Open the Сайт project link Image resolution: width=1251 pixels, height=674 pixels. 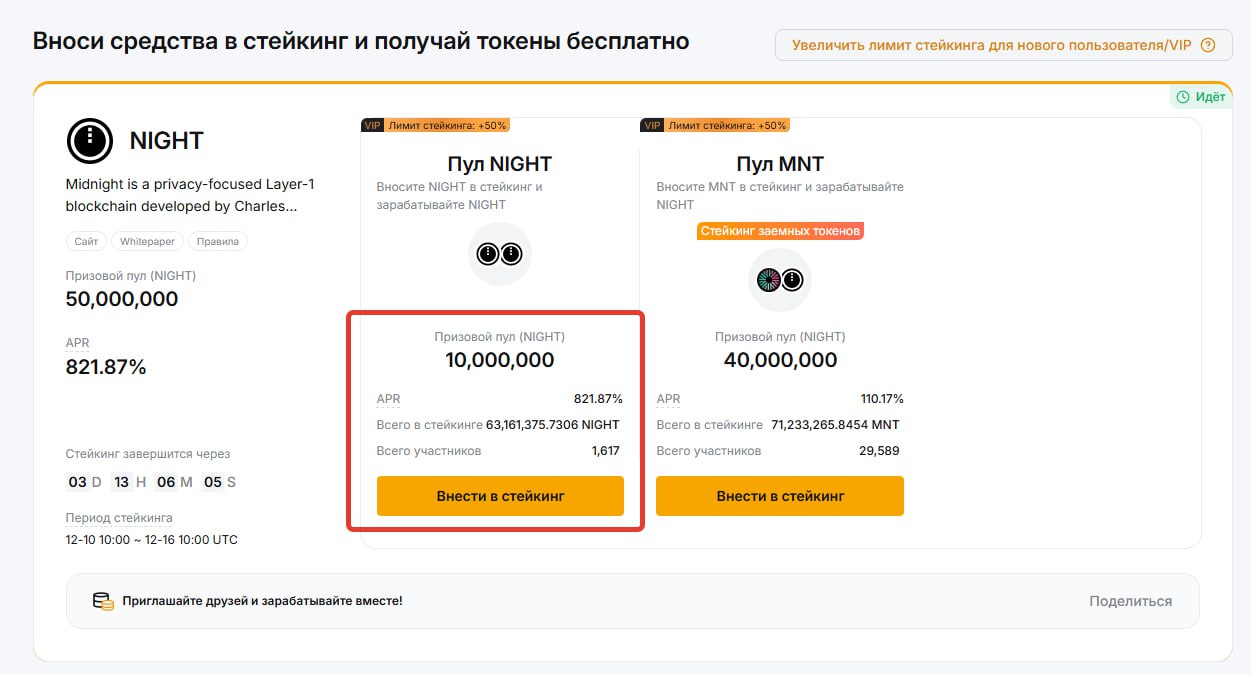click(86, 242)
